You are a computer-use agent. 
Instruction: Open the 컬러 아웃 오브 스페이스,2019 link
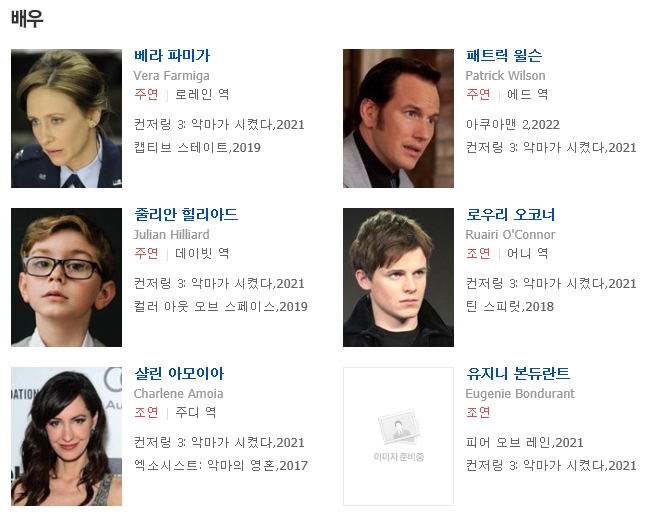221,307
